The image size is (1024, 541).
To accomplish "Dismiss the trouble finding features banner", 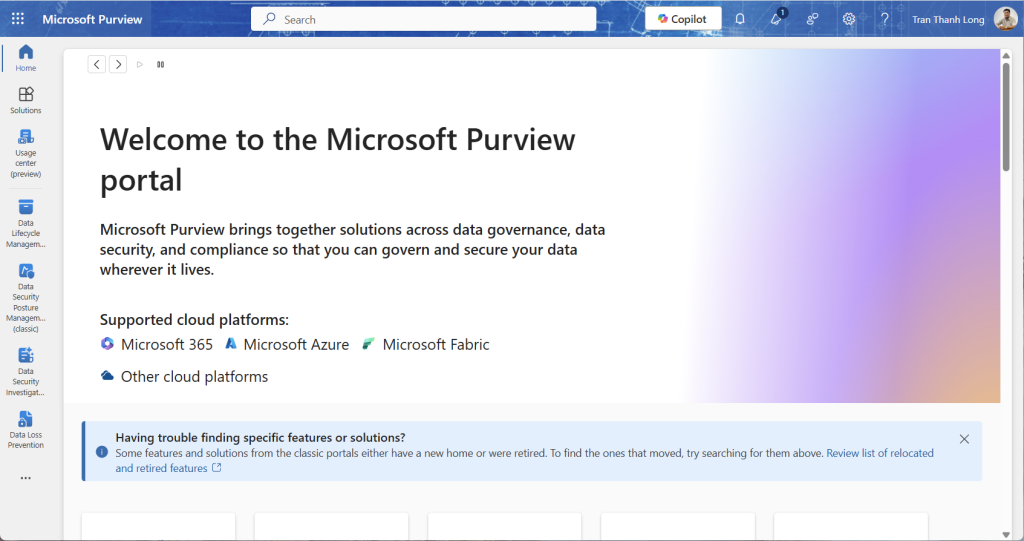I will coord(964,439).
